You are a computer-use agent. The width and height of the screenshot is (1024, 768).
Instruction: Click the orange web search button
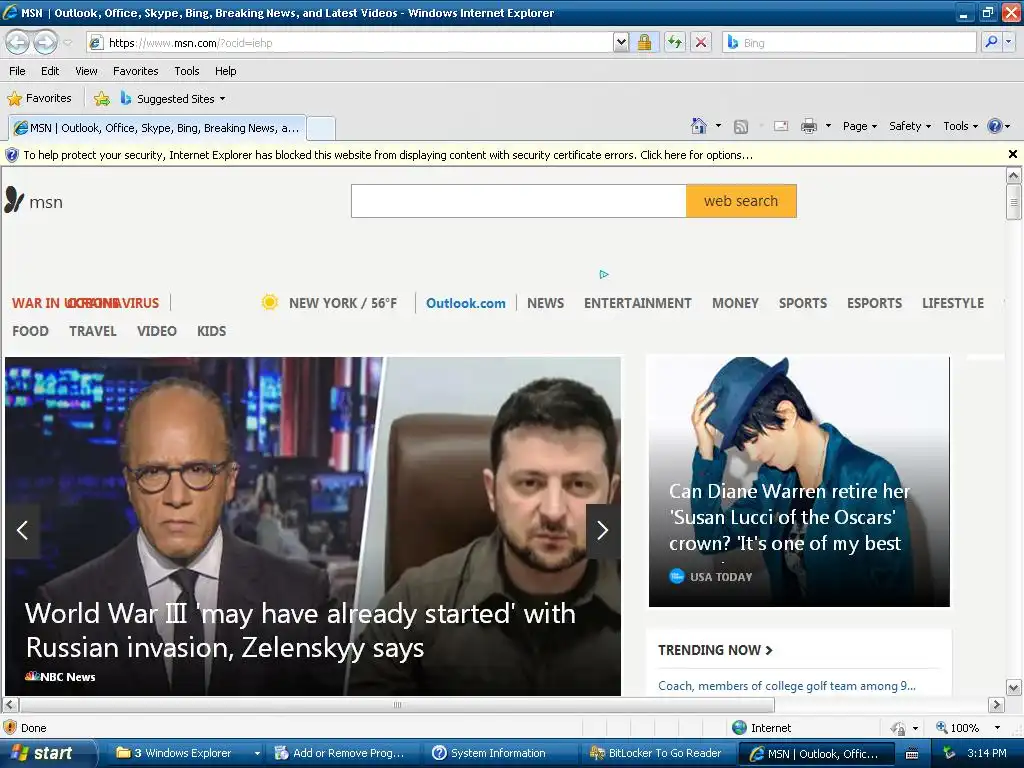coord(741,201)
